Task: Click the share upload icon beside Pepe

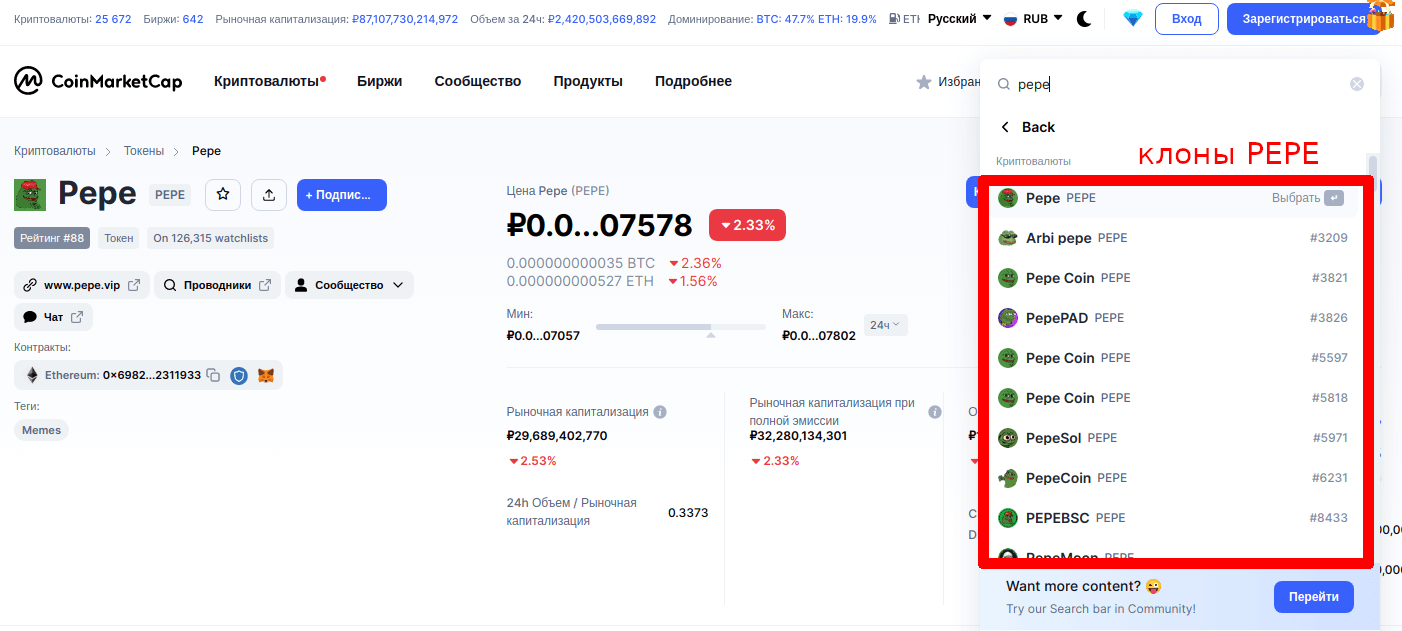Action: tap(269, 195)
